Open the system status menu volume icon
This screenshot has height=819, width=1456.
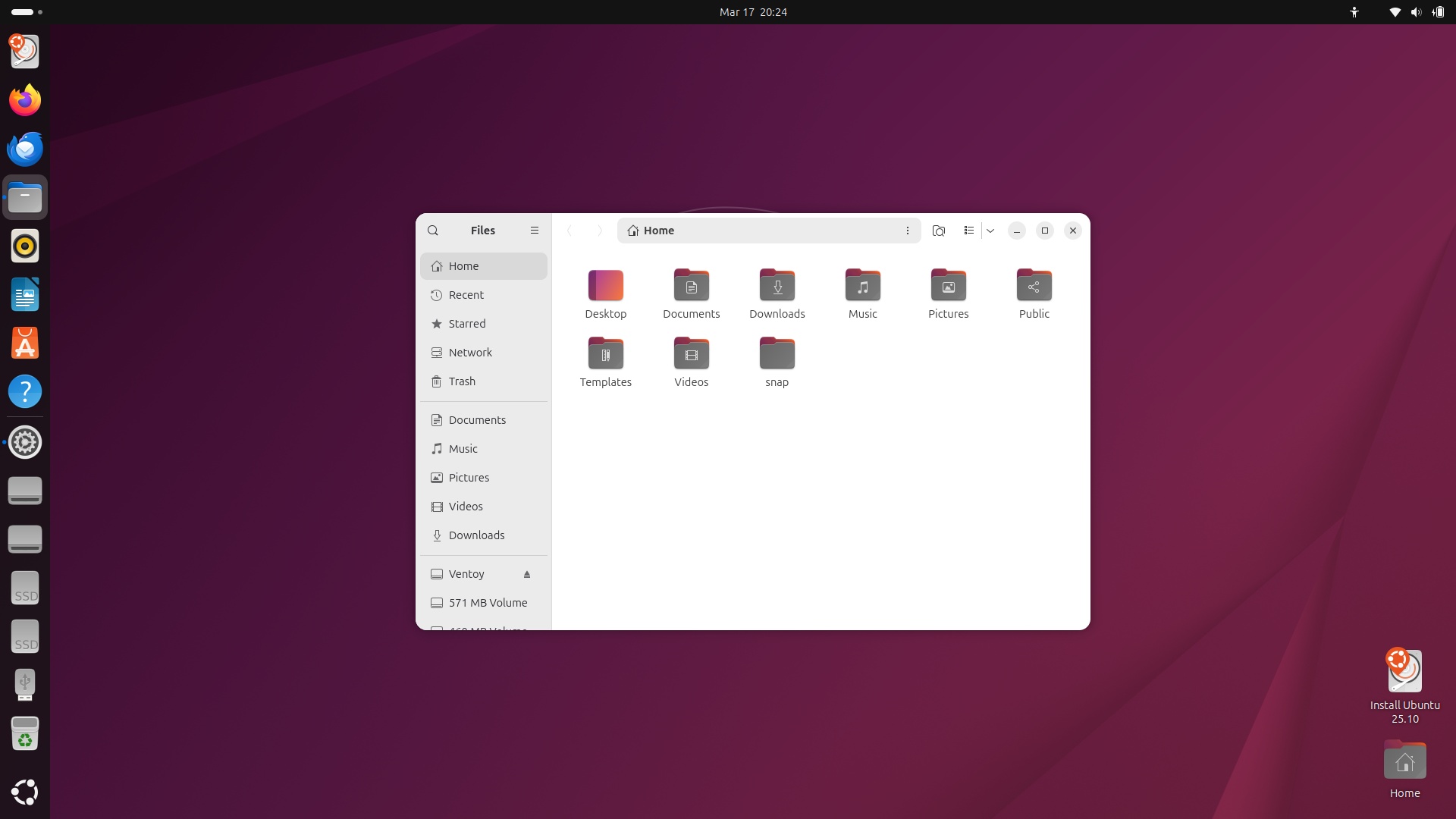click(1416, 12)
